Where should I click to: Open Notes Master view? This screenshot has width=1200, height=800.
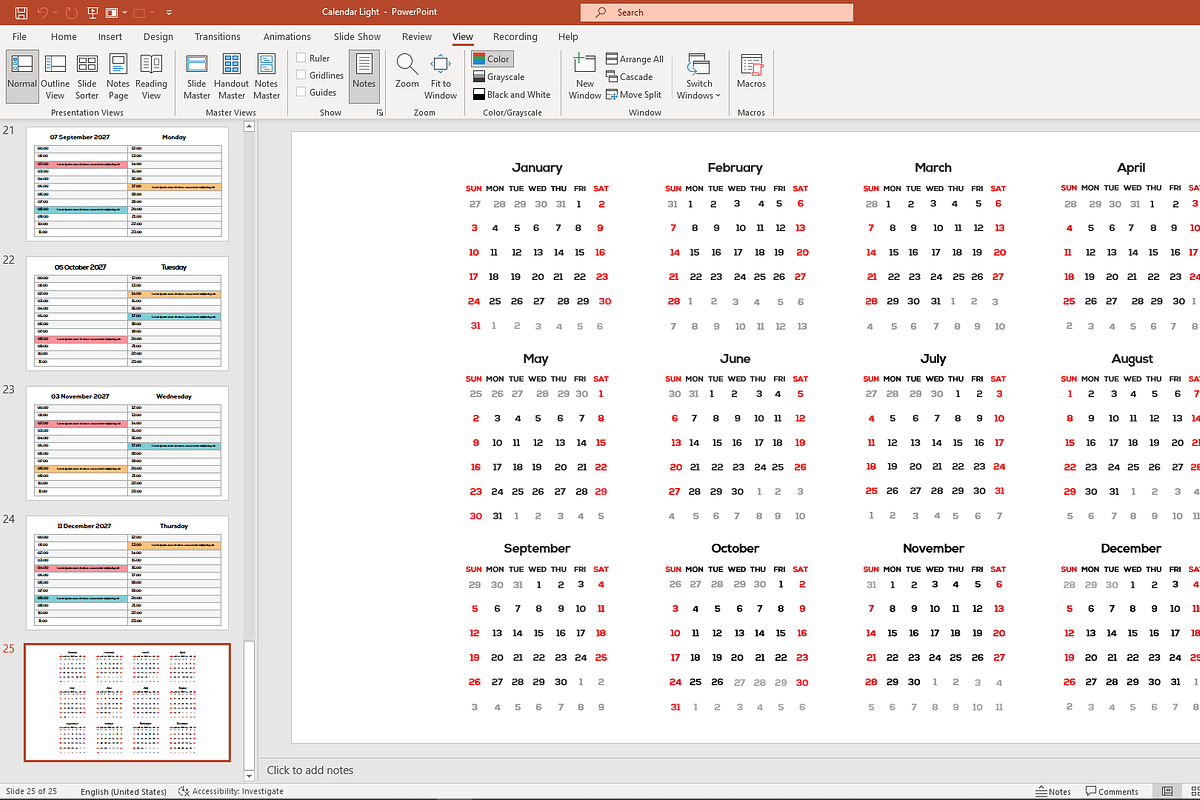click(x=266, y=76)
